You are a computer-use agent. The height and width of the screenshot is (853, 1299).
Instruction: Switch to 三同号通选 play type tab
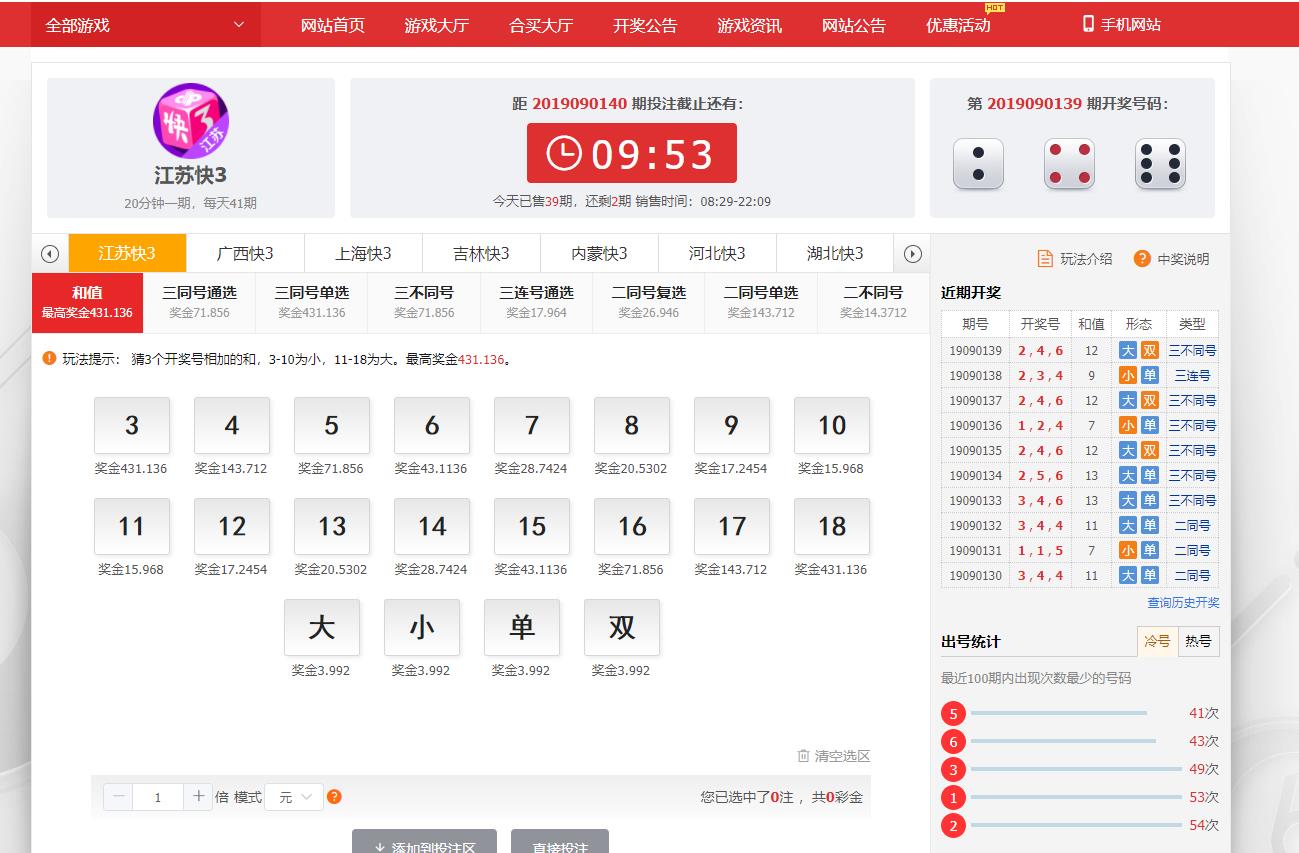(200, 302)
